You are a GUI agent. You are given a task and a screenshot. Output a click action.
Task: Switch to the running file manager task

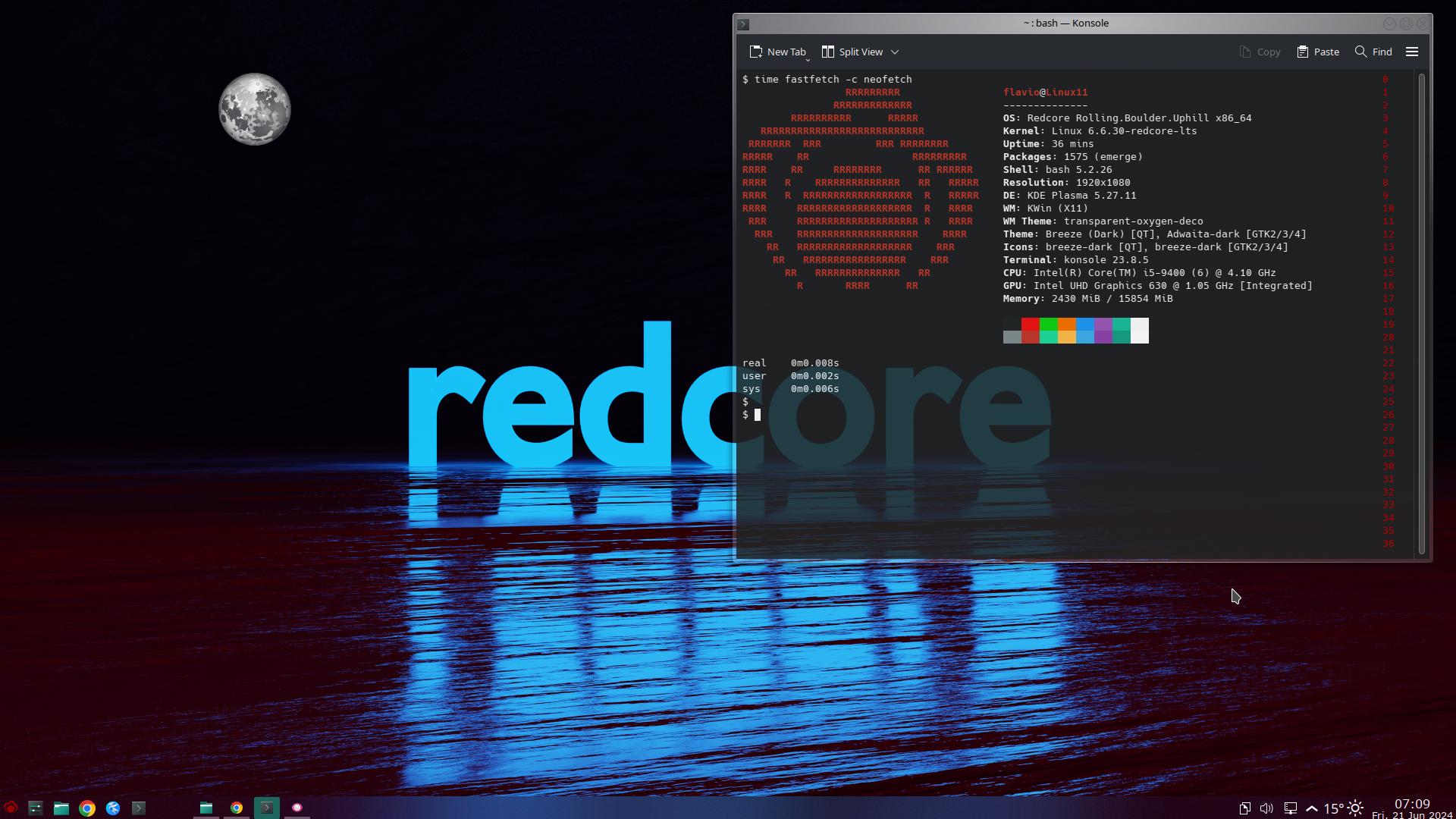(206, 808)
